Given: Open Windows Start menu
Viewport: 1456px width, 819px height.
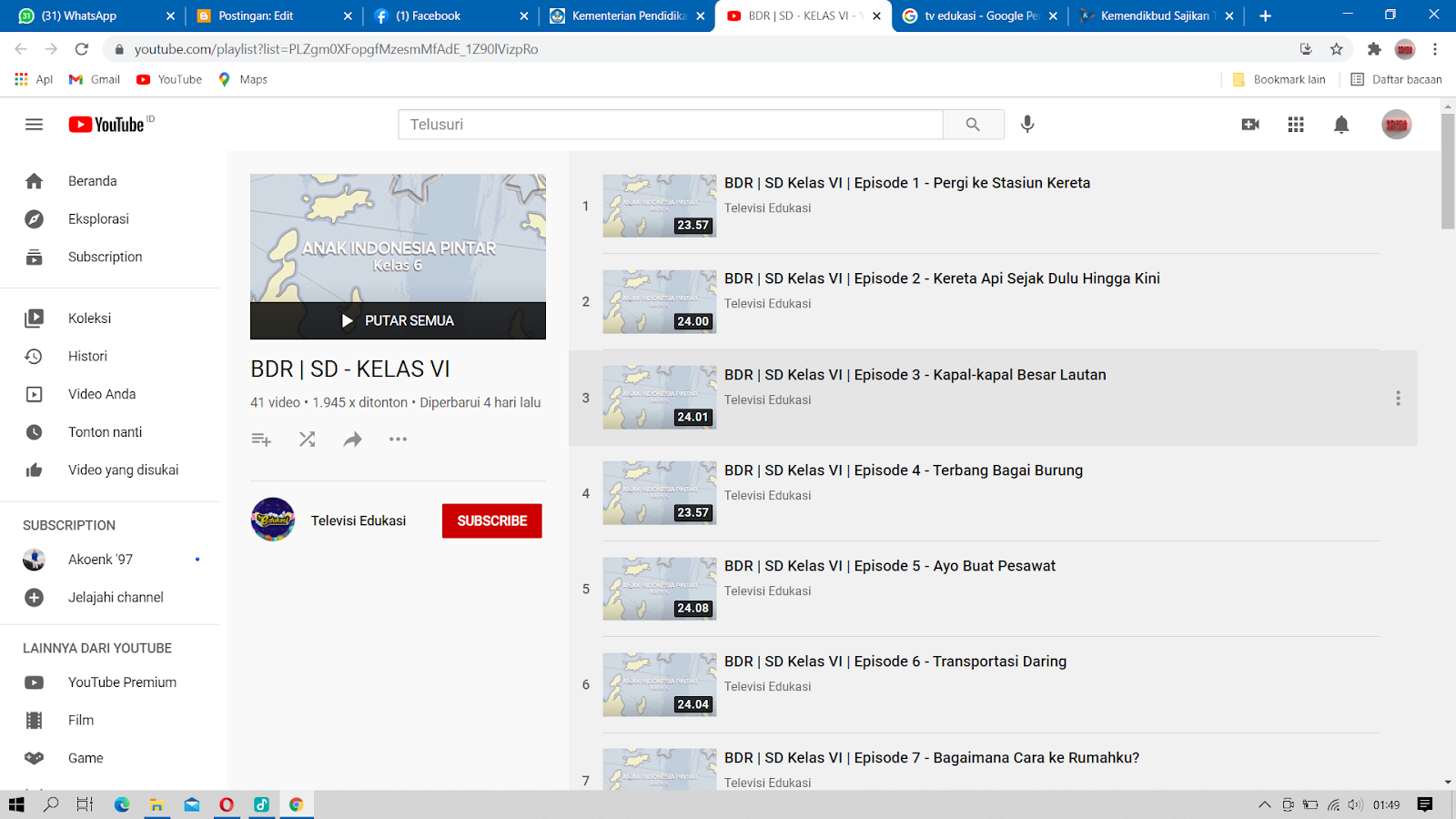Looking at the screenshot, I should click(x=16, y=804).
